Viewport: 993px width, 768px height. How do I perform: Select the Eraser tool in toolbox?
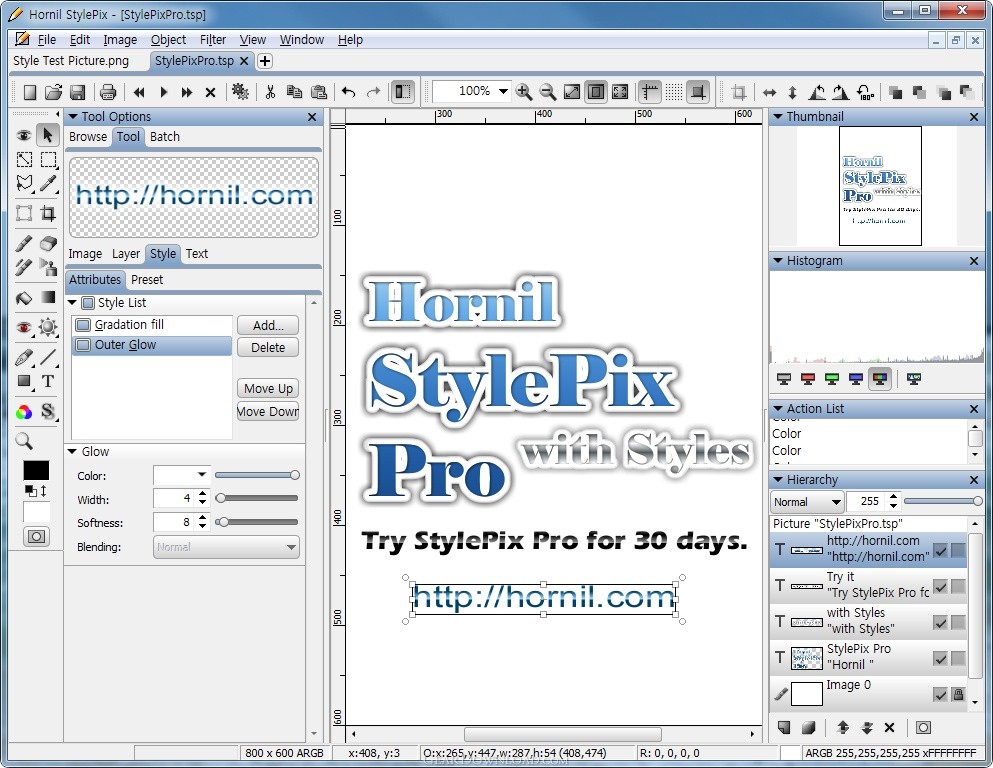48,244
